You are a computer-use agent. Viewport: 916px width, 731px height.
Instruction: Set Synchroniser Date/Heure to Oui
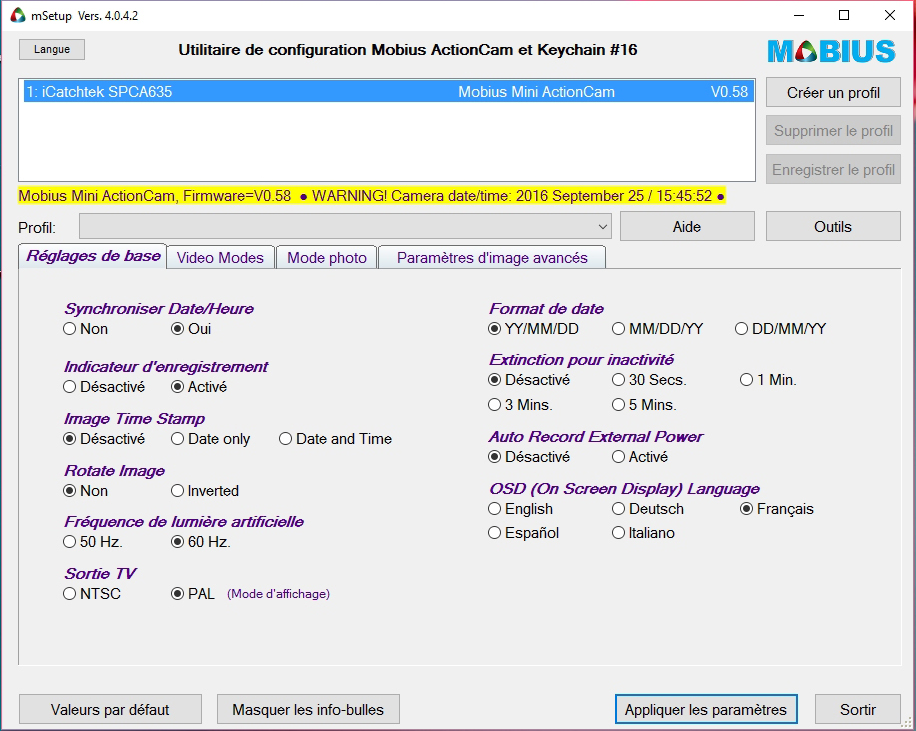coord(191,329)
